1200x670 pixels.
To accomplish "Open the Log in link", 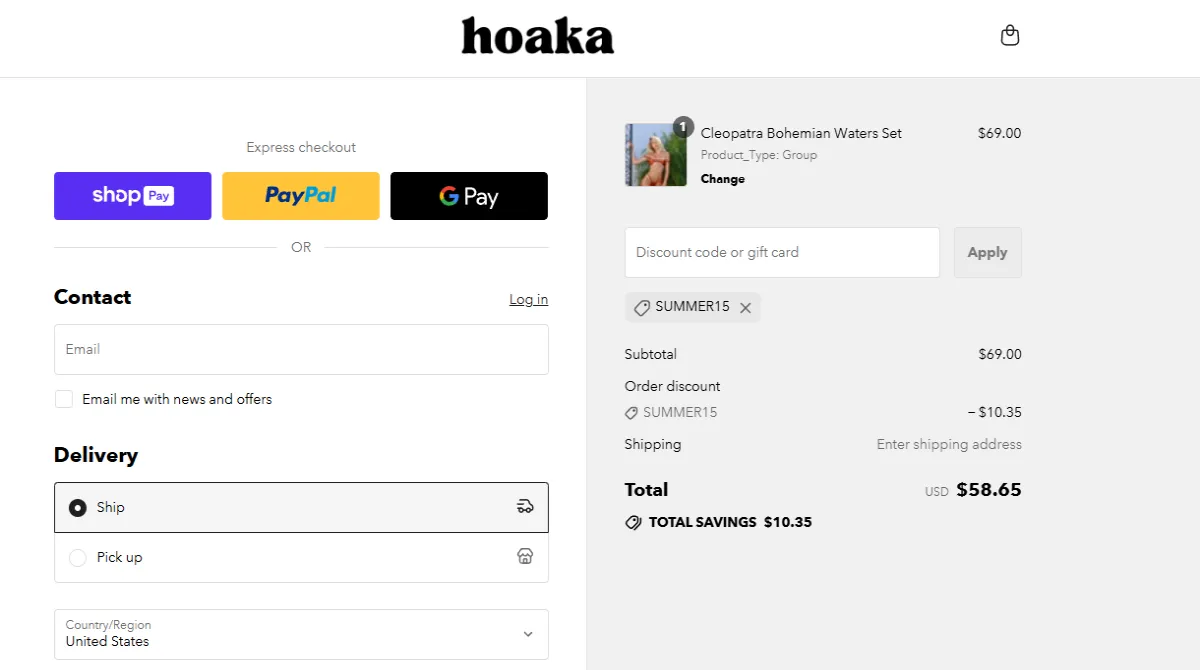I will coord(528,299).
